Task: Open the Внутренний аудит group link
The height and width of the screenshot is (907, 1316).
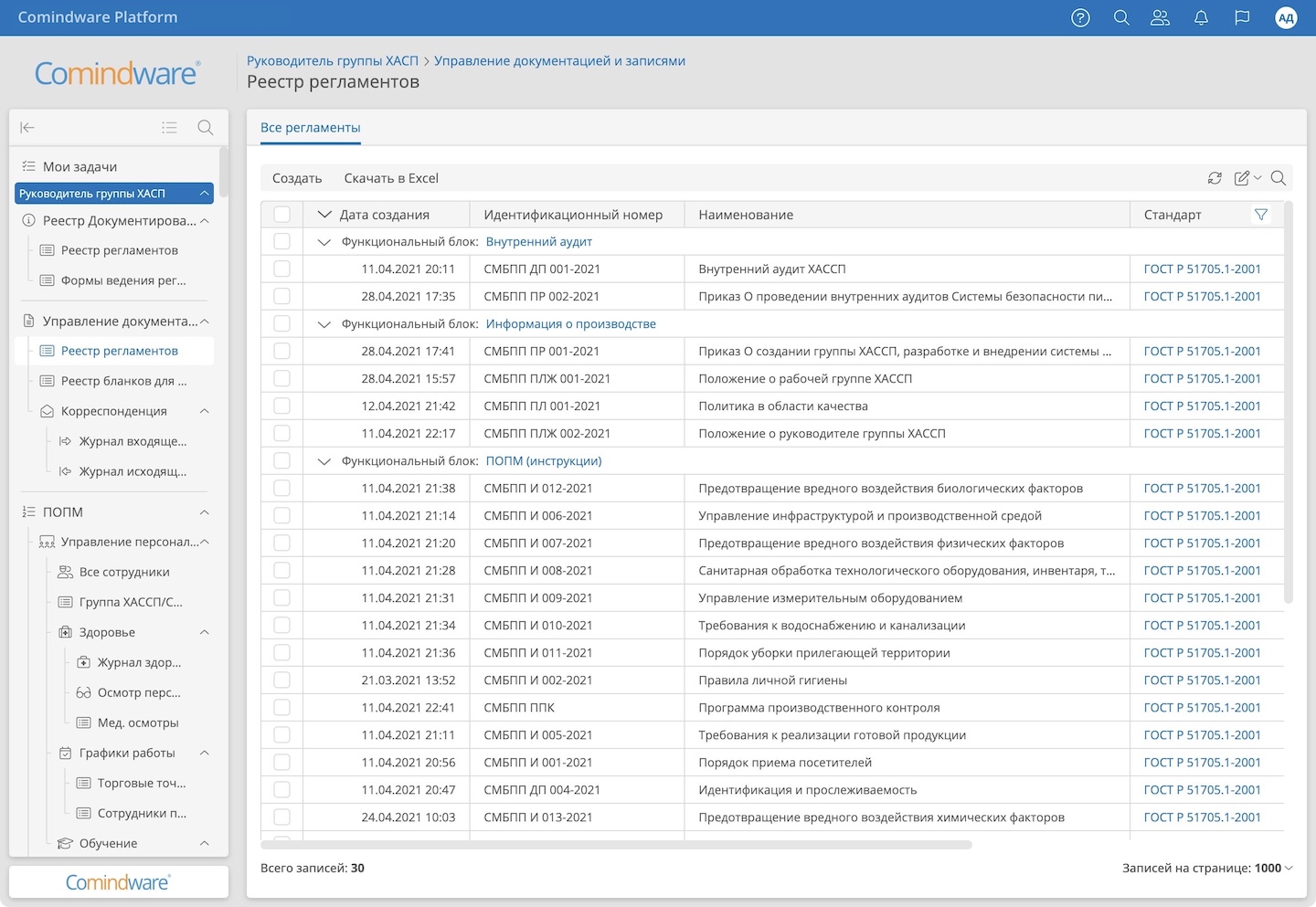Action: [539, 242]
